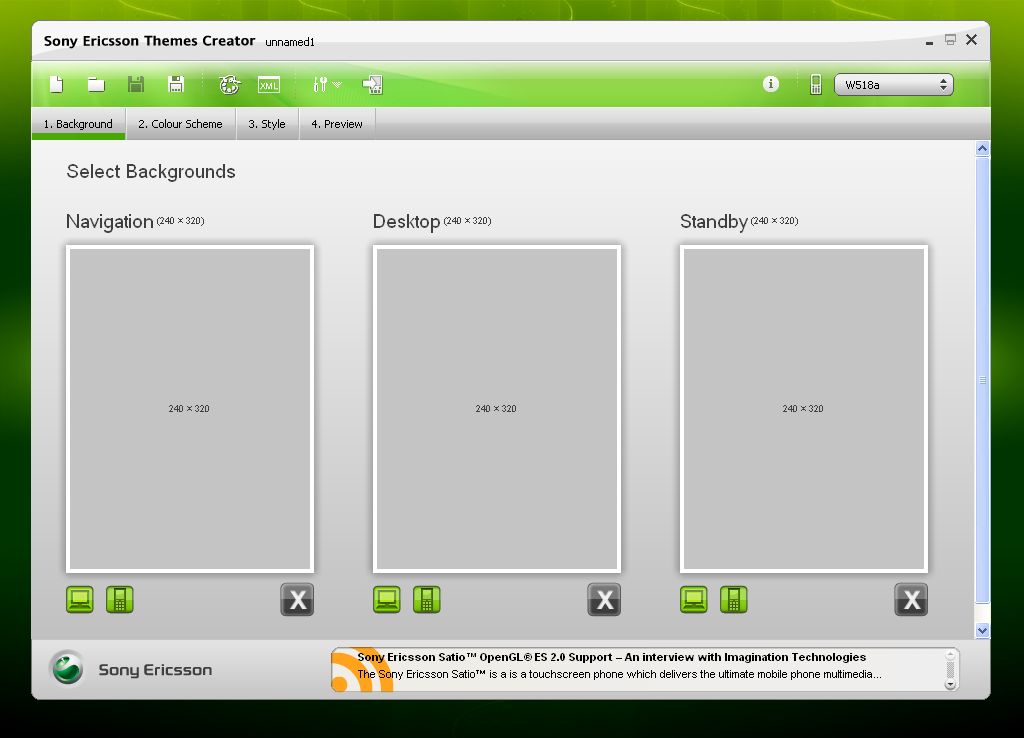1024x738 pixels.
Task: Maximize the Themes Creator window
Action: 950,40
